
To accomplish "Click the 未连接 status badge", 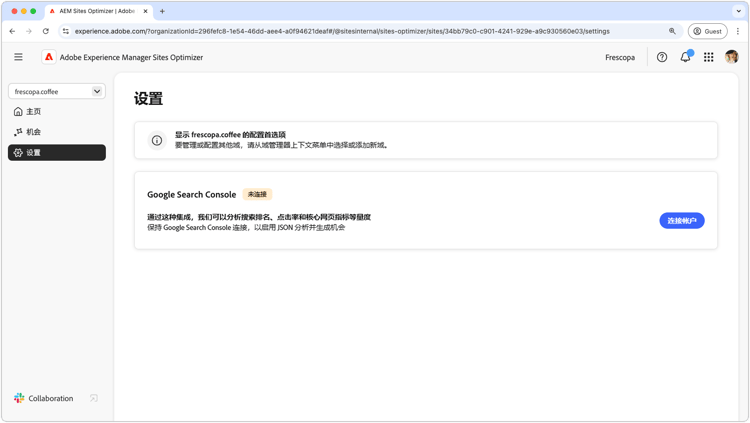I will [257, 194].
